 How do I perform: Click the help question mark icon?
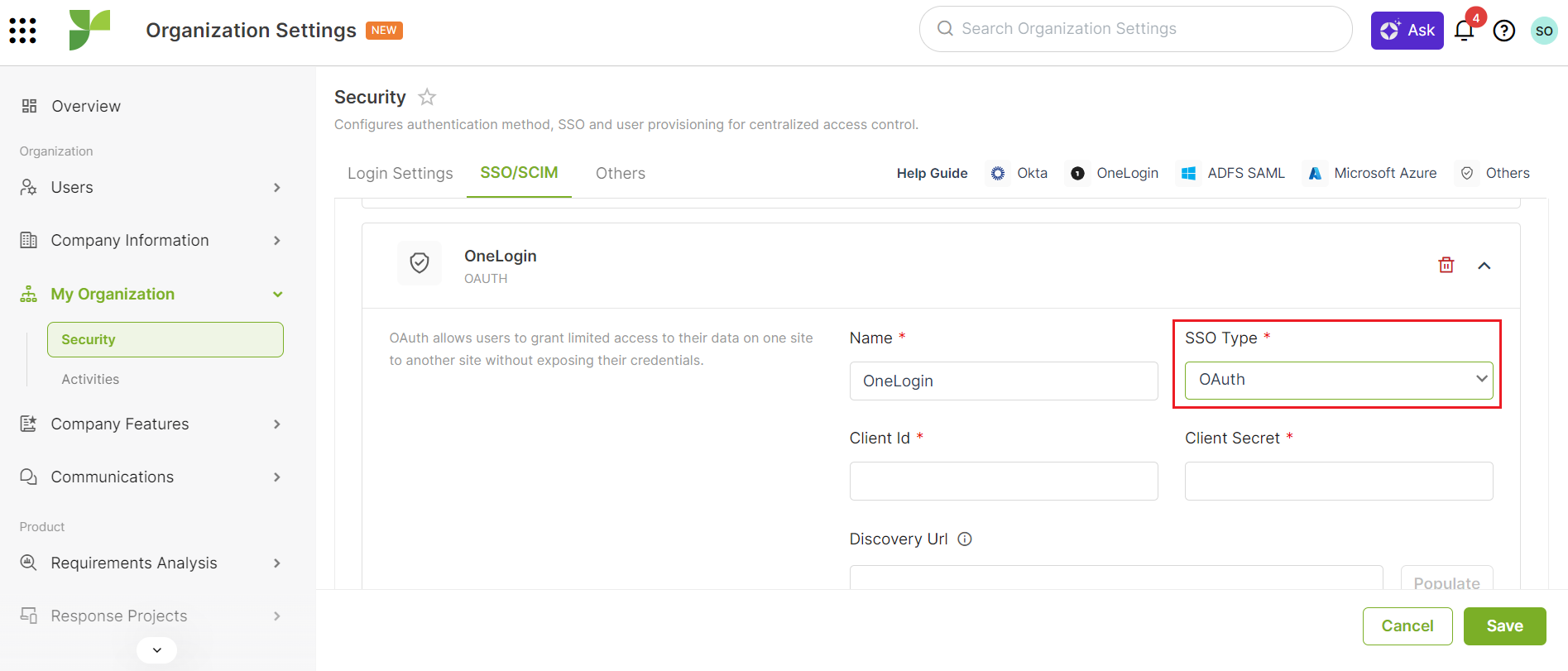pyautogui.click(x=1503, y=31)
